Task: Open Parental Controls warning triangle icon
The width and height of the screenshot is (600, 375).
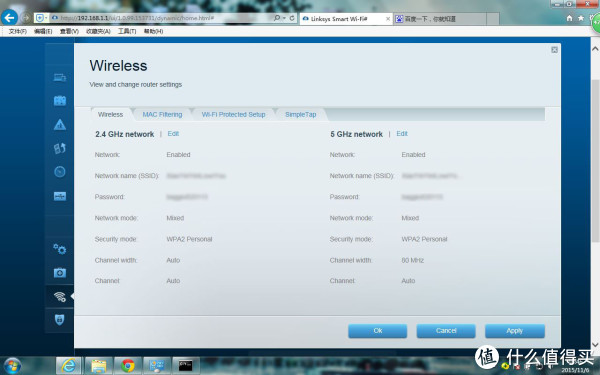Action: (x=60, y=125)
